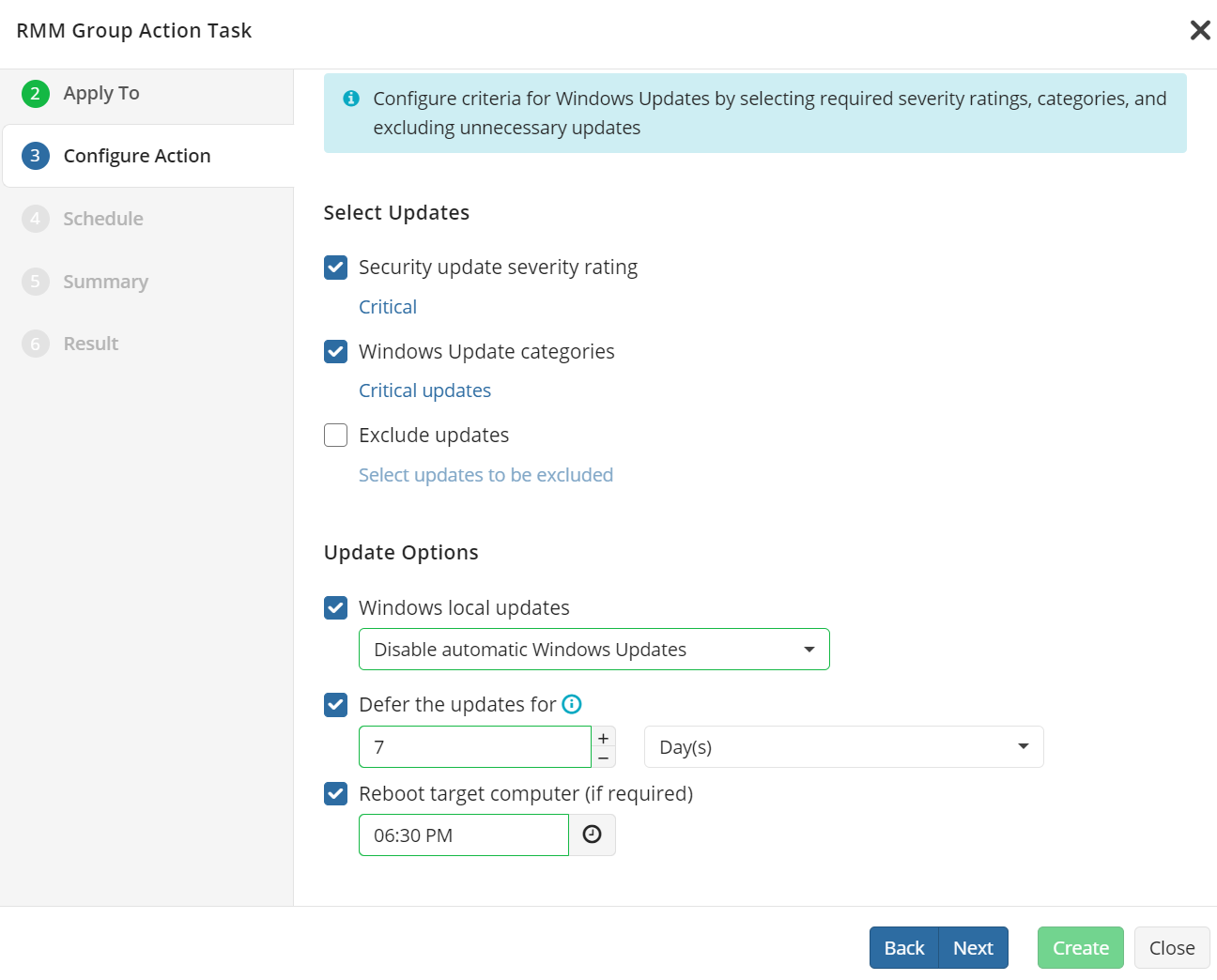Click the clock icon beside reboot time
1217x980 pixels.
tap(592, 835)
